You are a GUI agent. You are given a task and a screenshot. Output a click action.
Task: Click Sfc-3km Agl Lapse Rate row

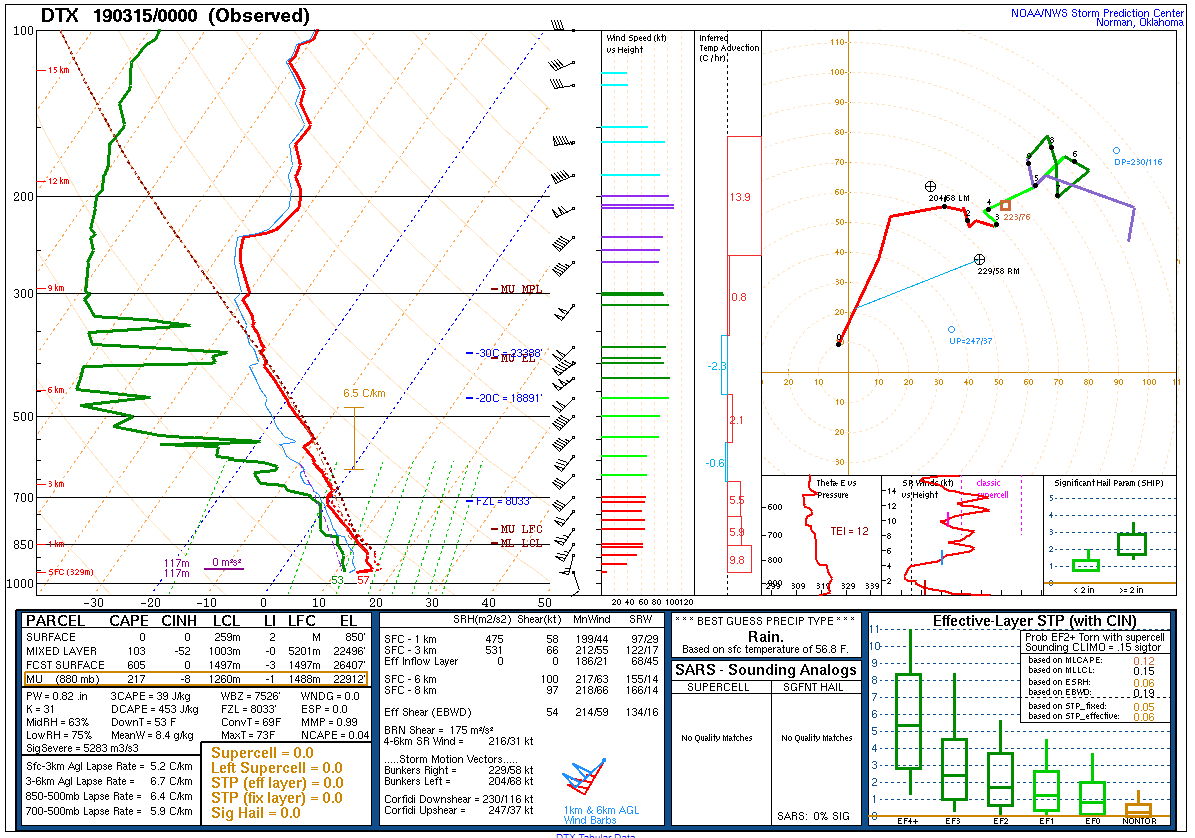coord(109,766)
